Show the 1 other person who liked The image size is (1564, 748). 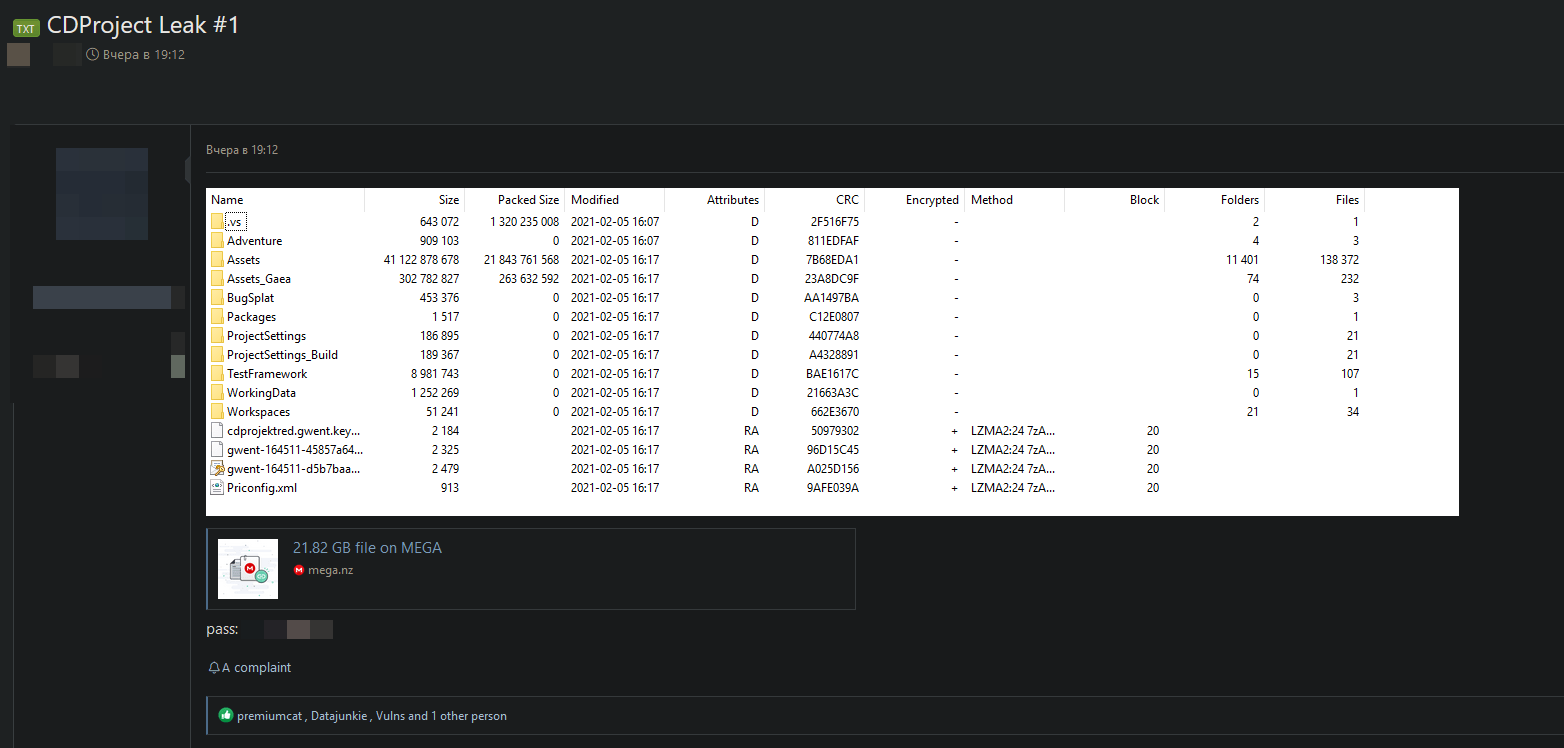pos(469,716)
